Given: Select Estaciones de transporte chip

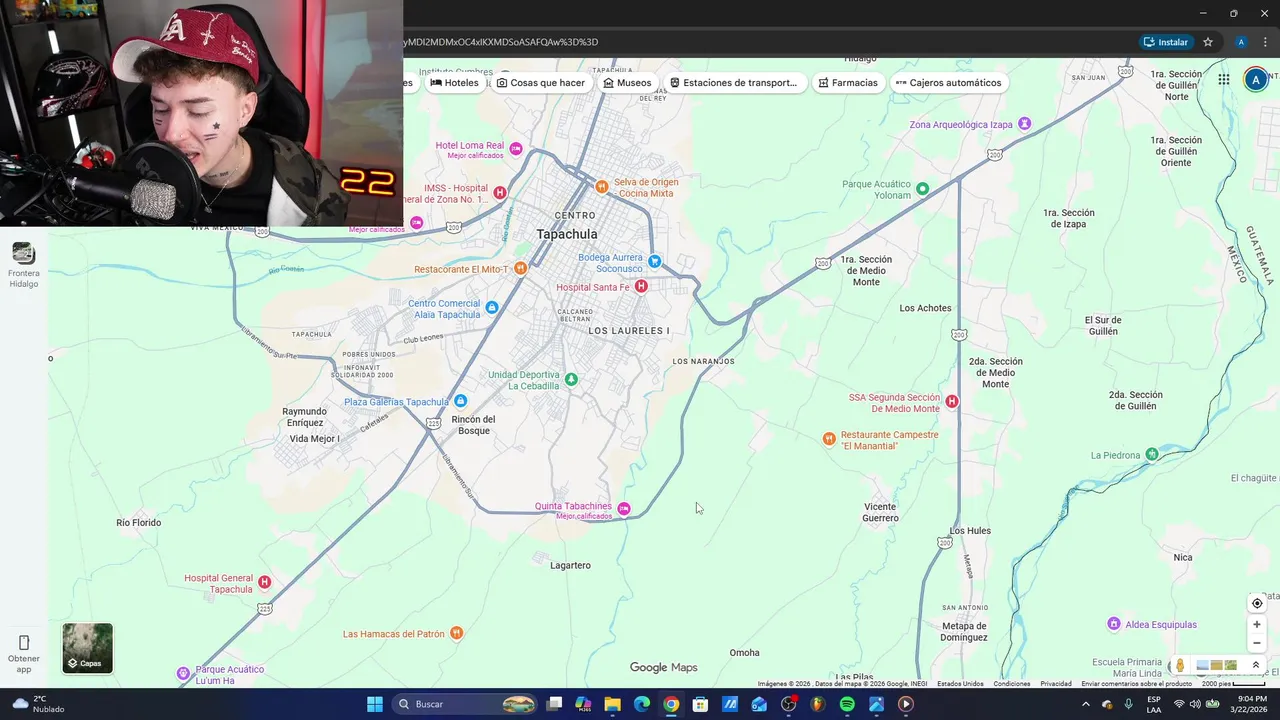Looking at the screenshot, I should coord(733,83).
